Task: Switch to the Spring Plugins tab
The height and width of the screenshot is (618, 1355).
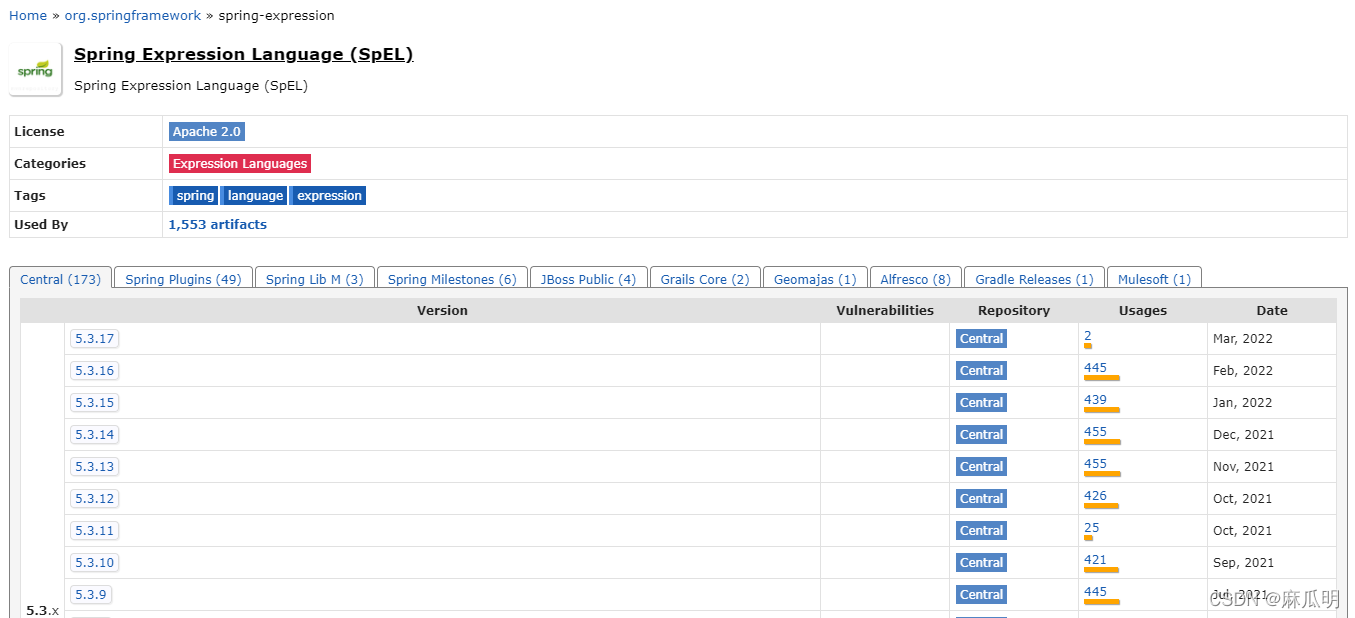Action: [182, 279]
